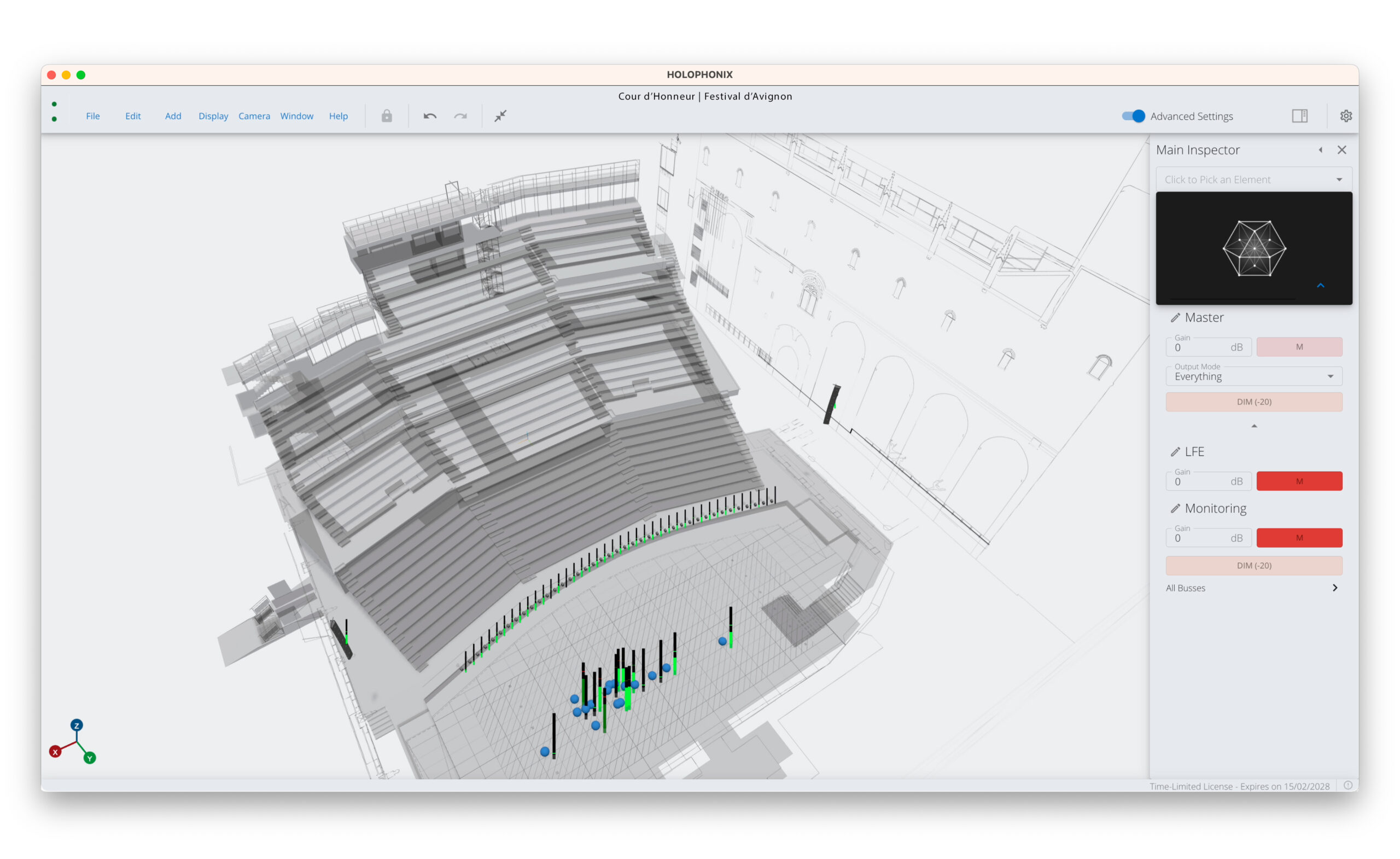Click the LFE Gain field
1400x859 pixels.
(1208, 481)
